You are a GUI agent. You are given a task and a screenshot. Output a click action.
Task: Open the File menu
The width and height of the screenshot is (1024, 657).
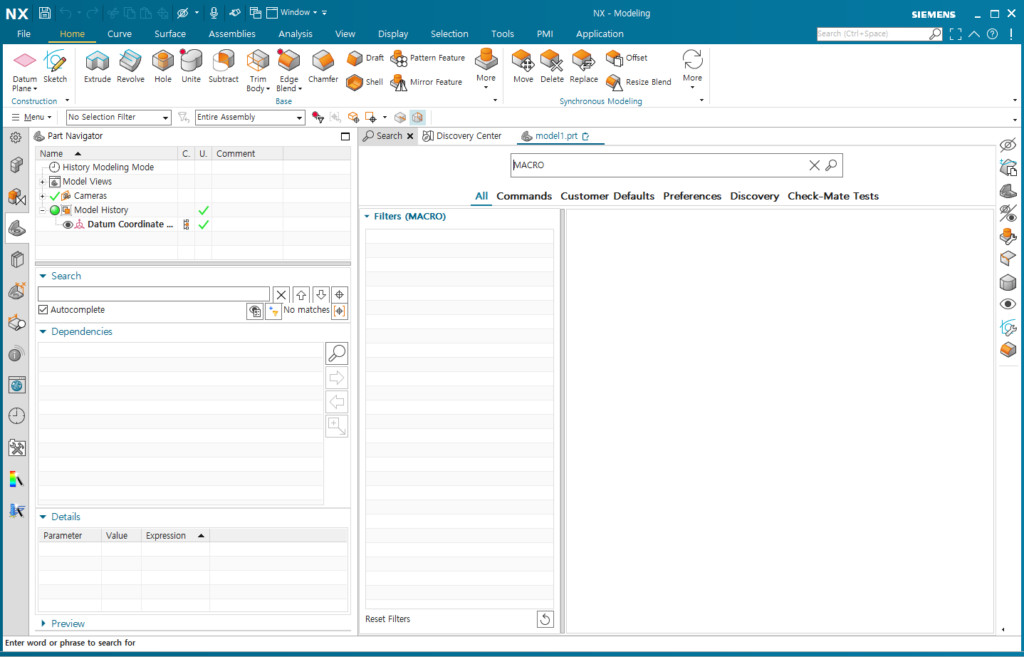pos(24,34)
